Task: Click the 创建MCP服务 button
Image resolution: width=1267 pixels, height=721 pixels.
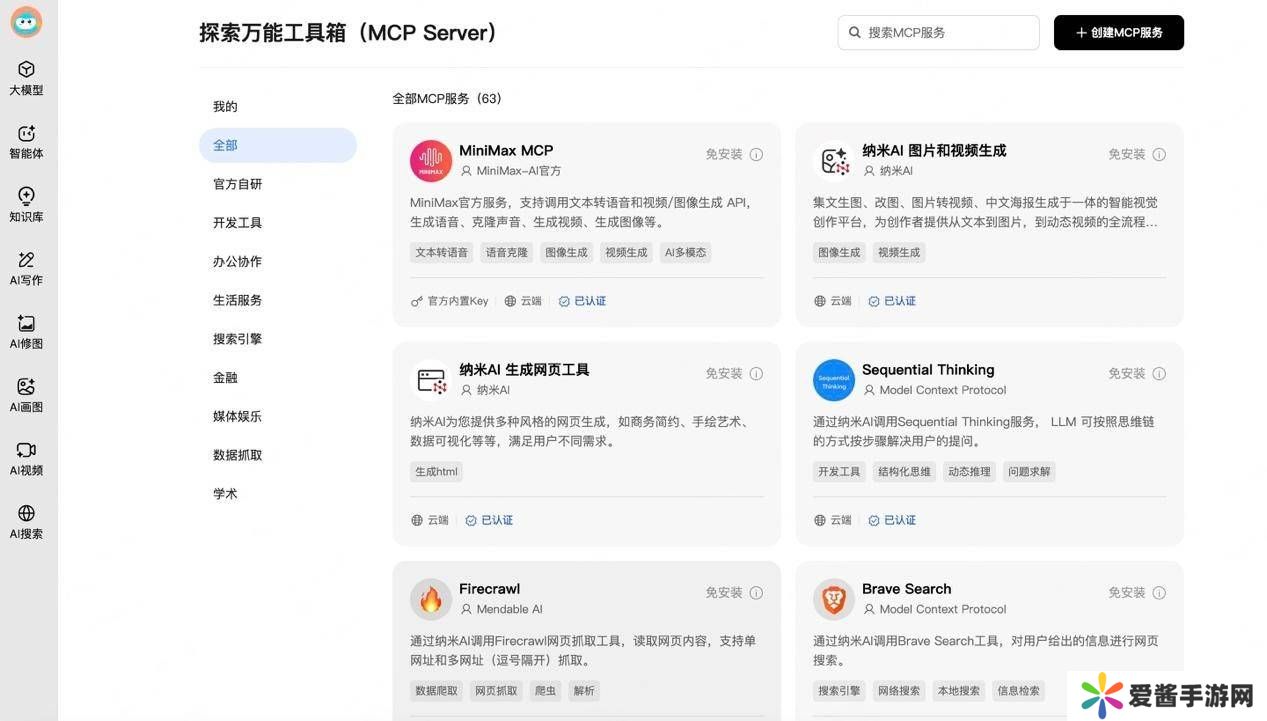Action: (x=1118, y=32)
